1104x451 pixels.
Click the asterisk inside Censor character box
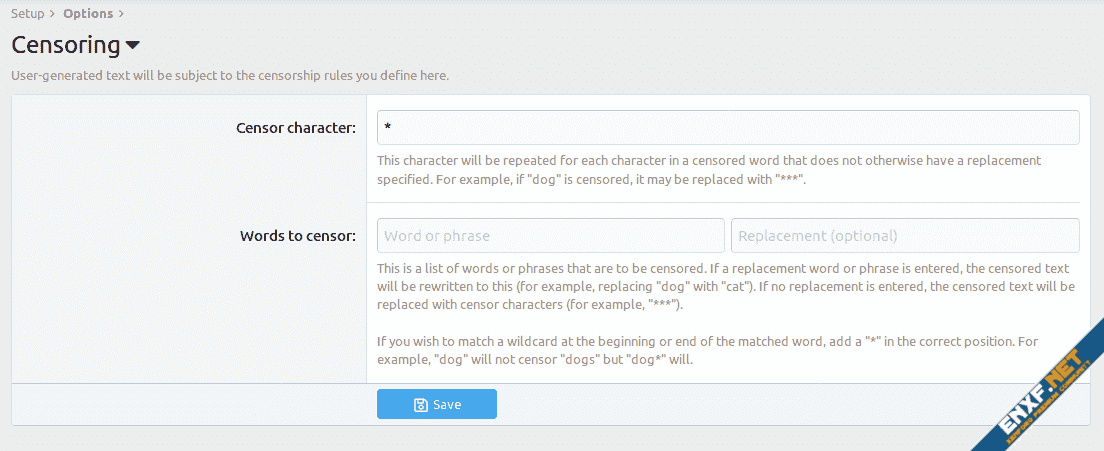click(387, 128)
